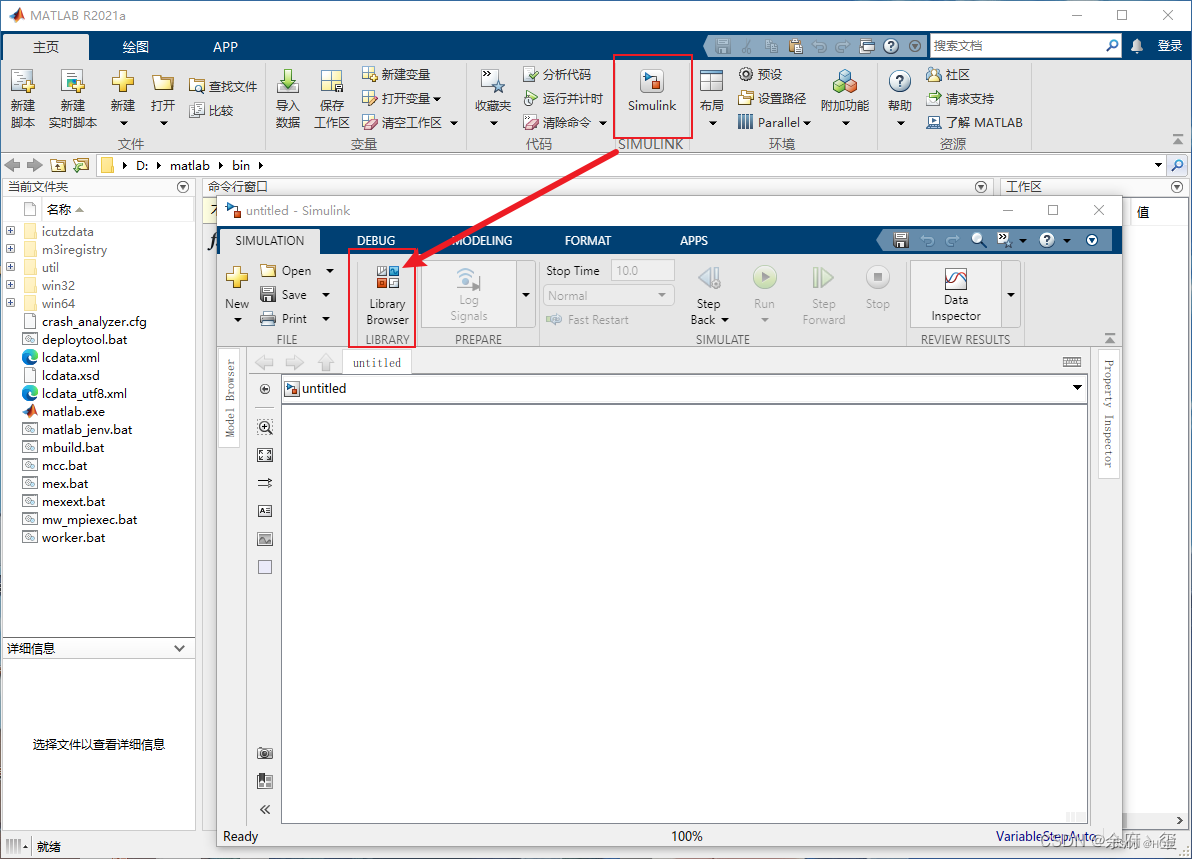The width and height of the screenshot is (1192, 859).
Task: Click New Variable (新建变量)
Action: (395, 74)
